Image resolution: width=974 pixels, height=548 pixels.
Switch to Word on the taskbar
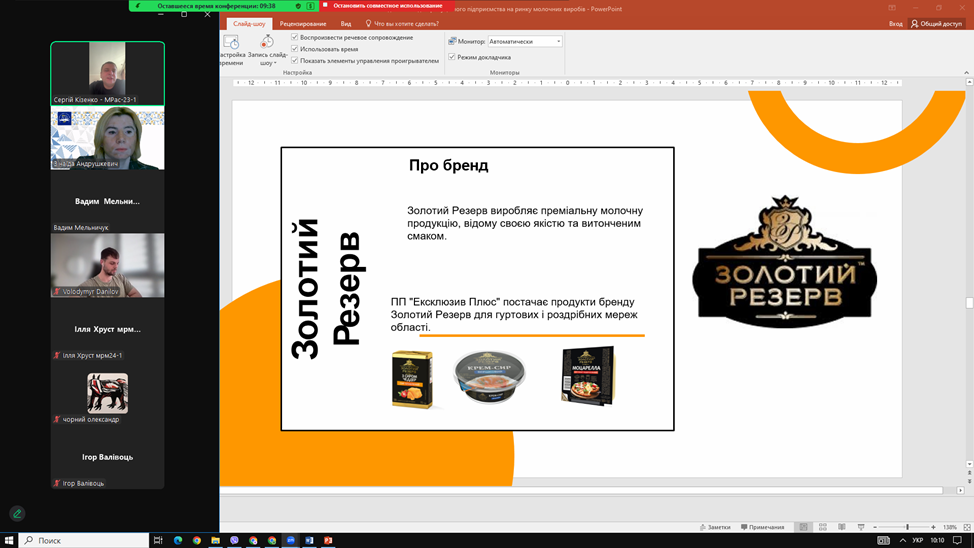tap(309, 540)
